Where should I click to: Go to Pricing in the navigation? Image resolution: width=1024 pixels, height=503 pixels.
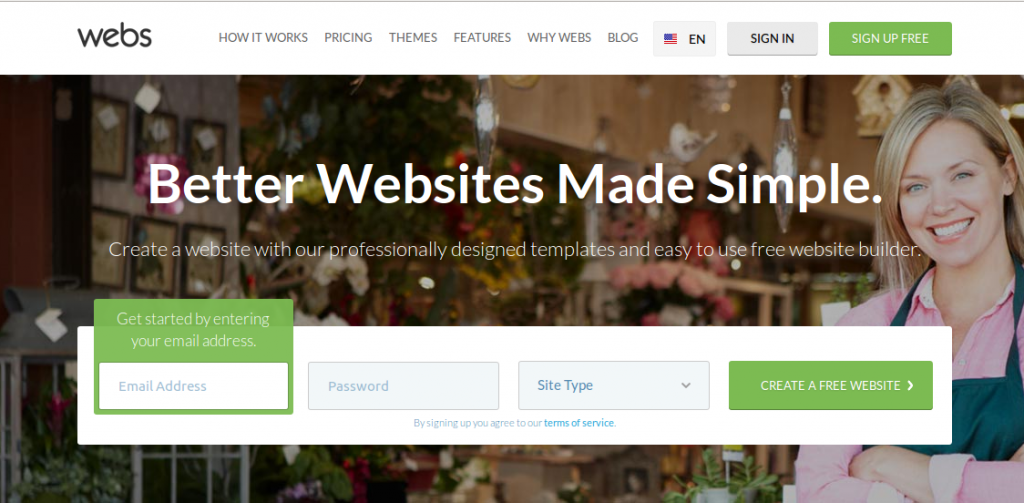[x=348, y=38]
